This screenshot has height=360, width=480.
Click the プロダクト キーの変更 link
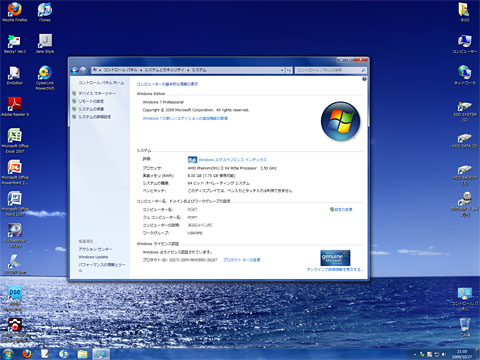click(x=241, y=260)
